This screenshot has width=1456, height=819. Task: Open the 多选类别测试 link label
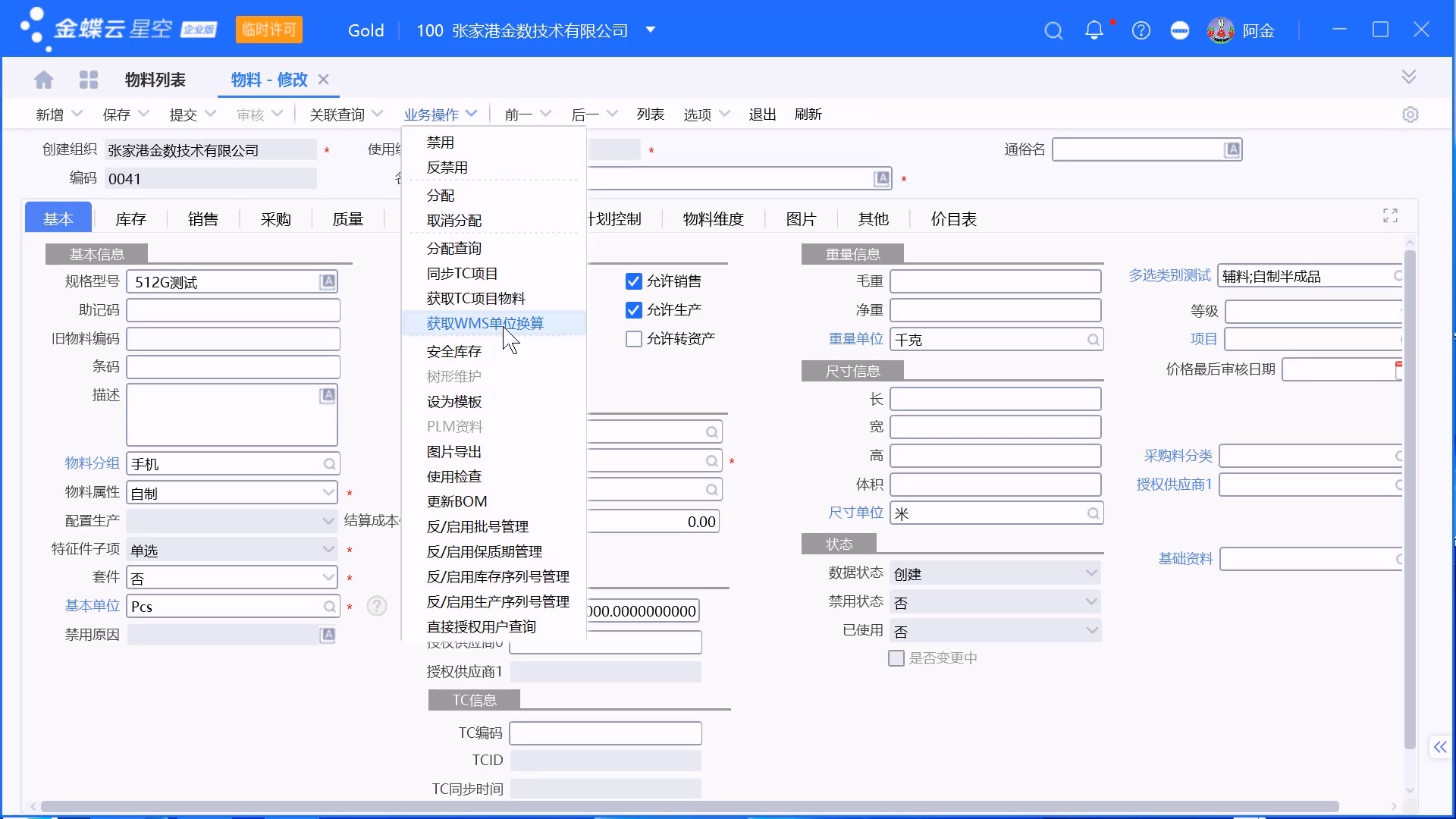[x=1169, y=275]
